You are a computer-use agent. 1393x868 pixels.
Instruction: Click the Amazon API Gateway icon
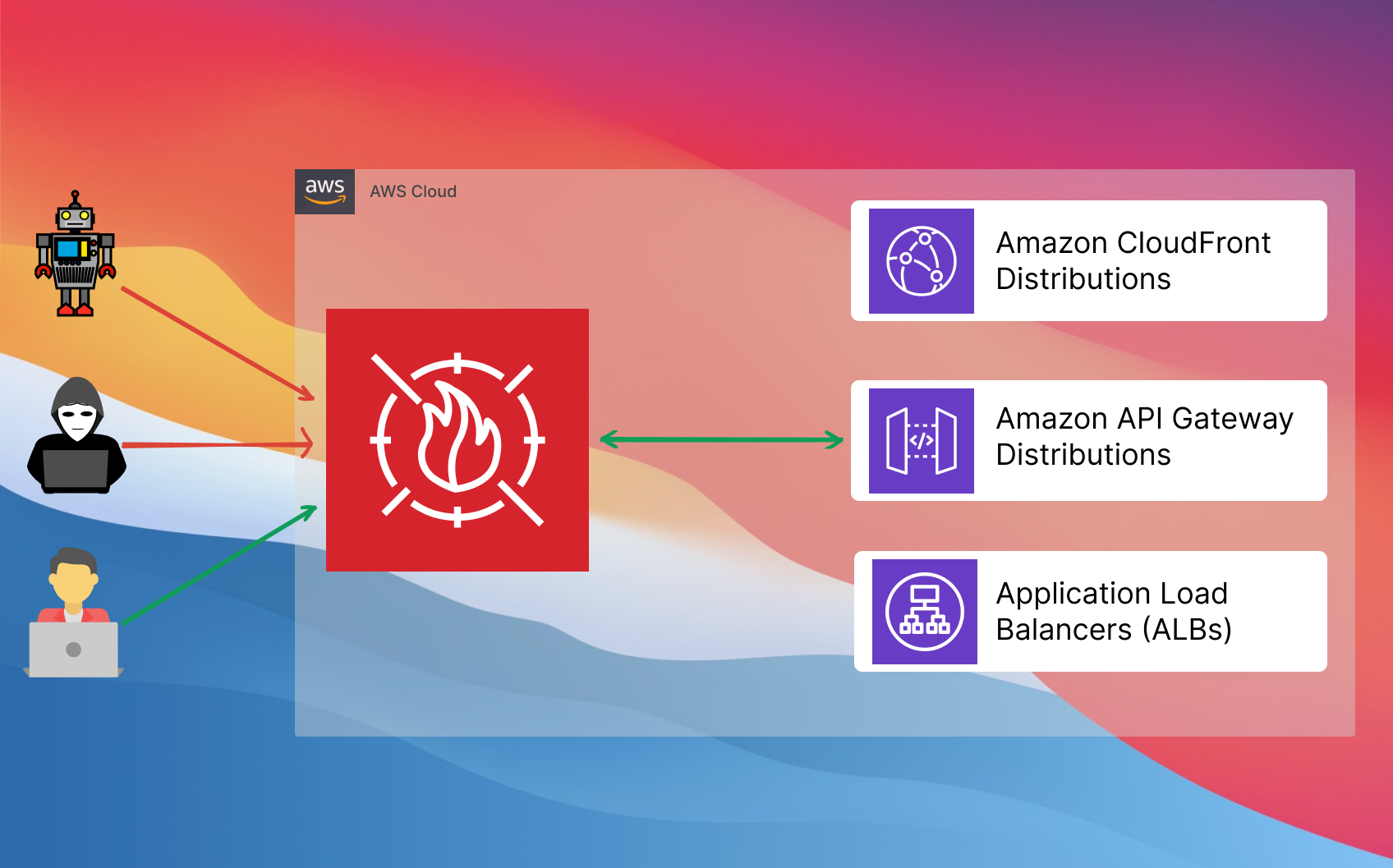[x=922, y=441]
